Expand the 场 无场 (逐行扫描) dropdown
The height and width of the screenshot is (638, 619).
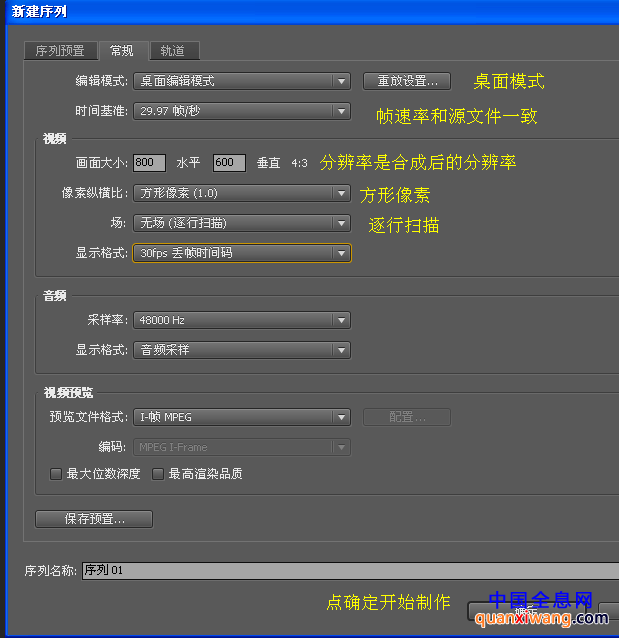tap(241, 223)
